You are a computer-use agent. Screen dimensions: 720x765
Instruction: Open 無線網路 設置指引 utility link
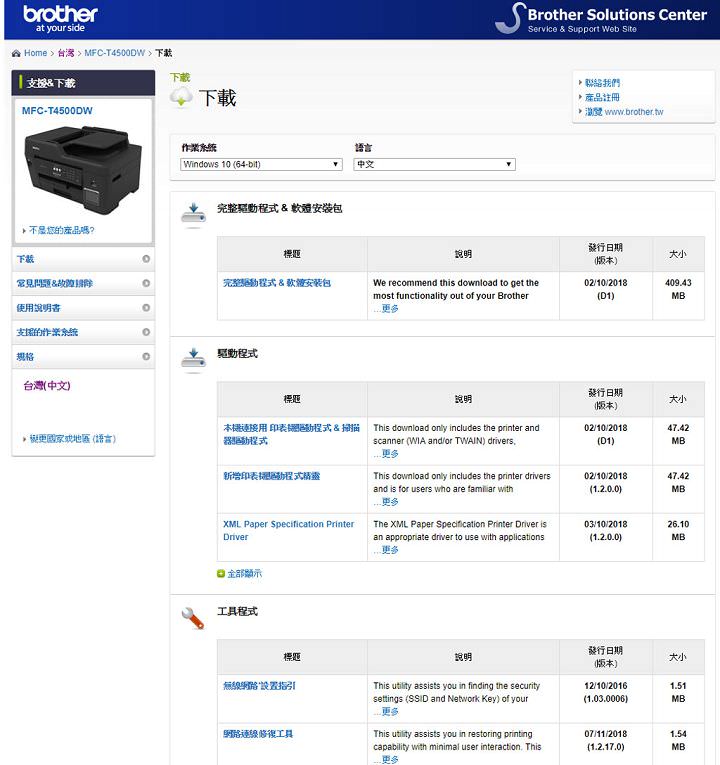click(x=259, y=686)
